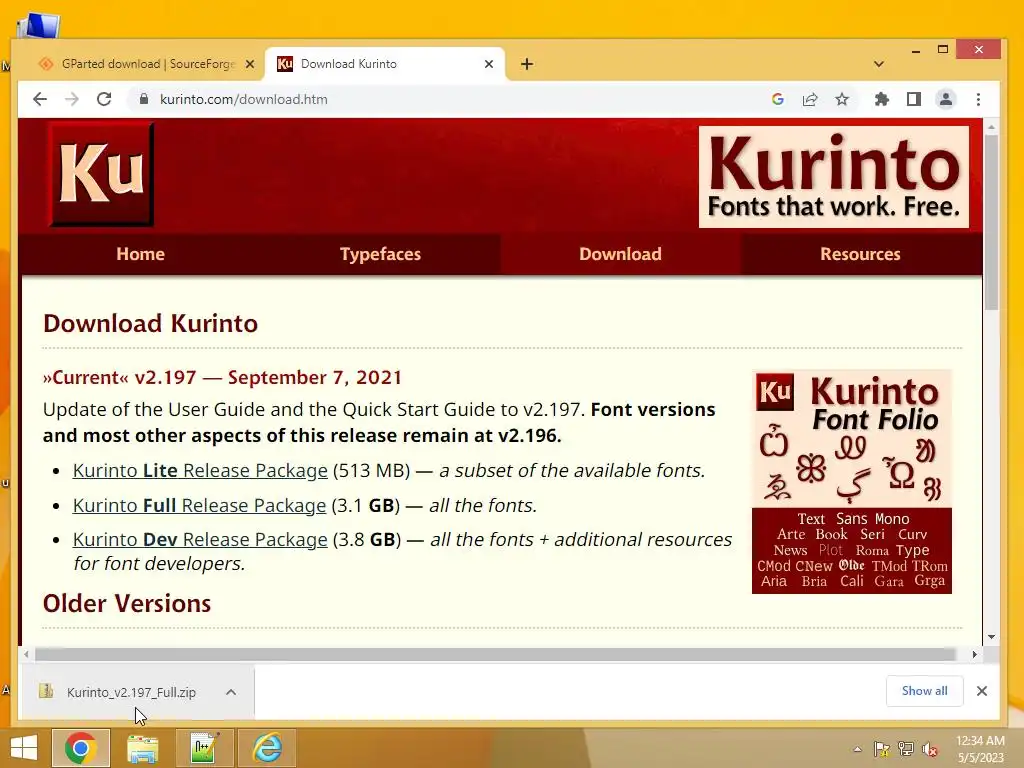
Task: Download Kurinto Dev Release Package
Action: (x=200, y=539)
